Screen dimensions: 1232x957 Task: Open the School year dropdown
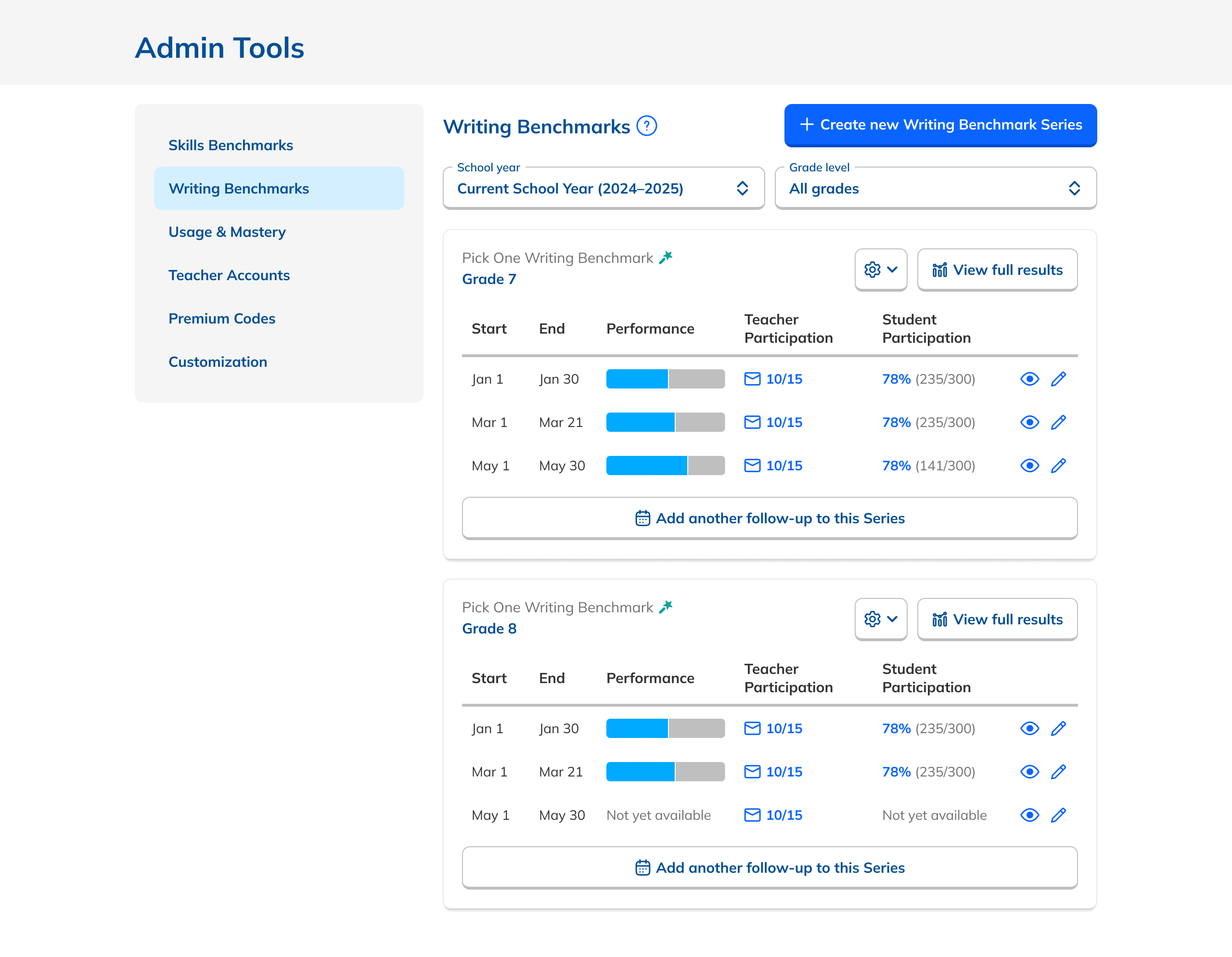coord(603,189)
